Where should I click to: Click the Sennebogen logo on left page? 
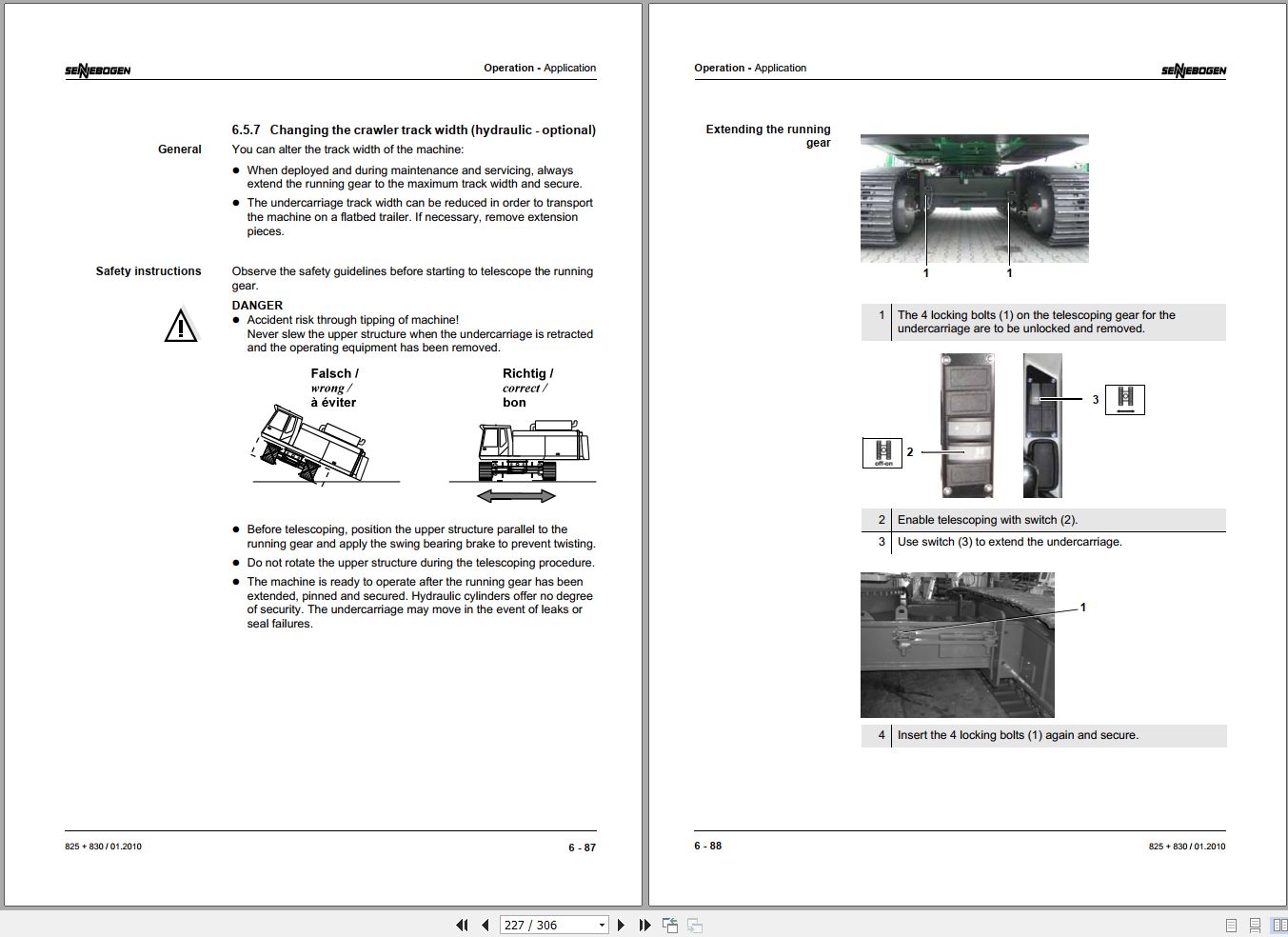point(98,70)
